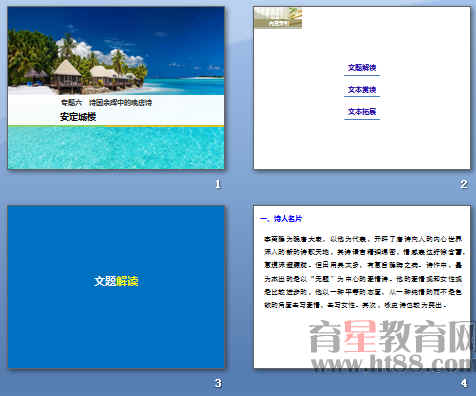The image size is (476, 396).
Task: Click the 安定城楼 title text on slide 1
Action: pyautogui.click(x=78, y=117)
